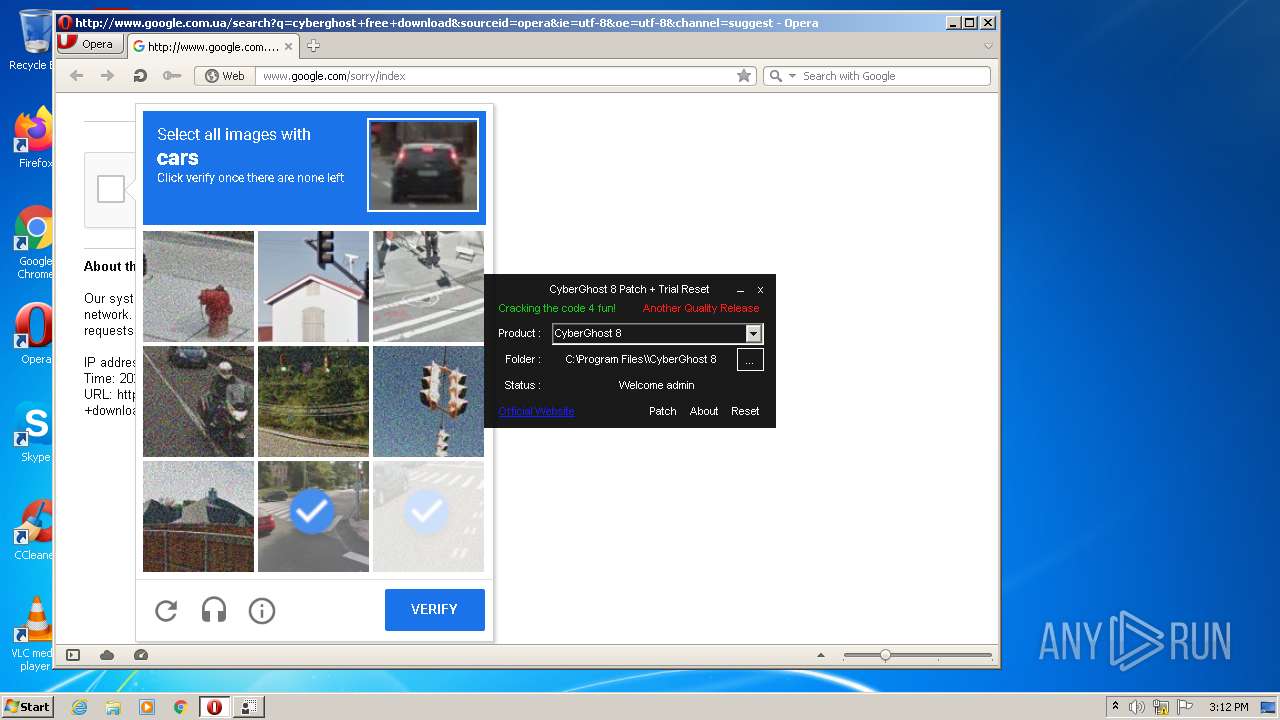The image size is (1280, 720).
Task: Open CCleaner desktop shortcut
Action: (x=35, y=530)
